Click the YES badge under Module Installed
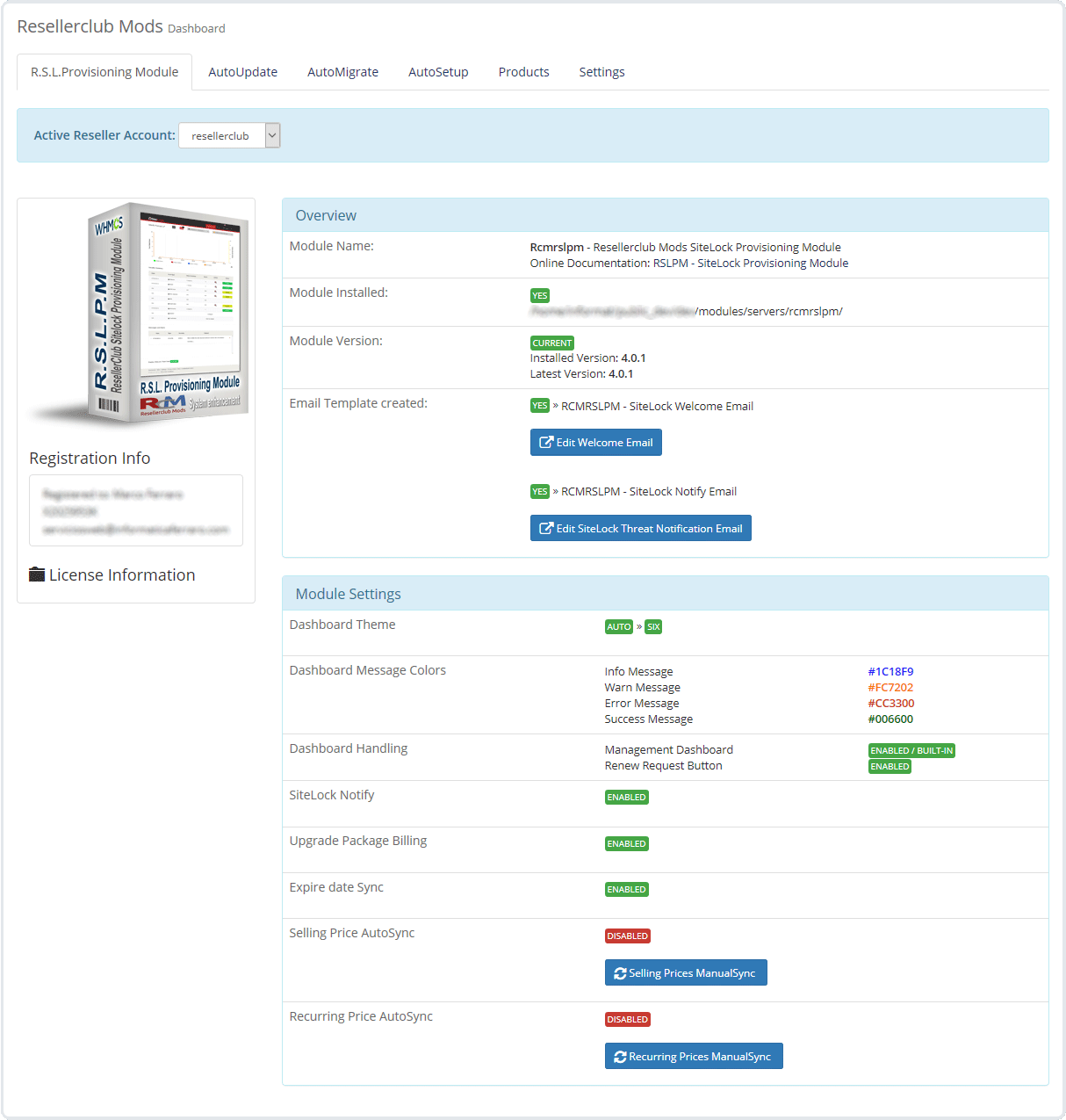This screenshot has height=1120, width=1066. tap(540, 296)
